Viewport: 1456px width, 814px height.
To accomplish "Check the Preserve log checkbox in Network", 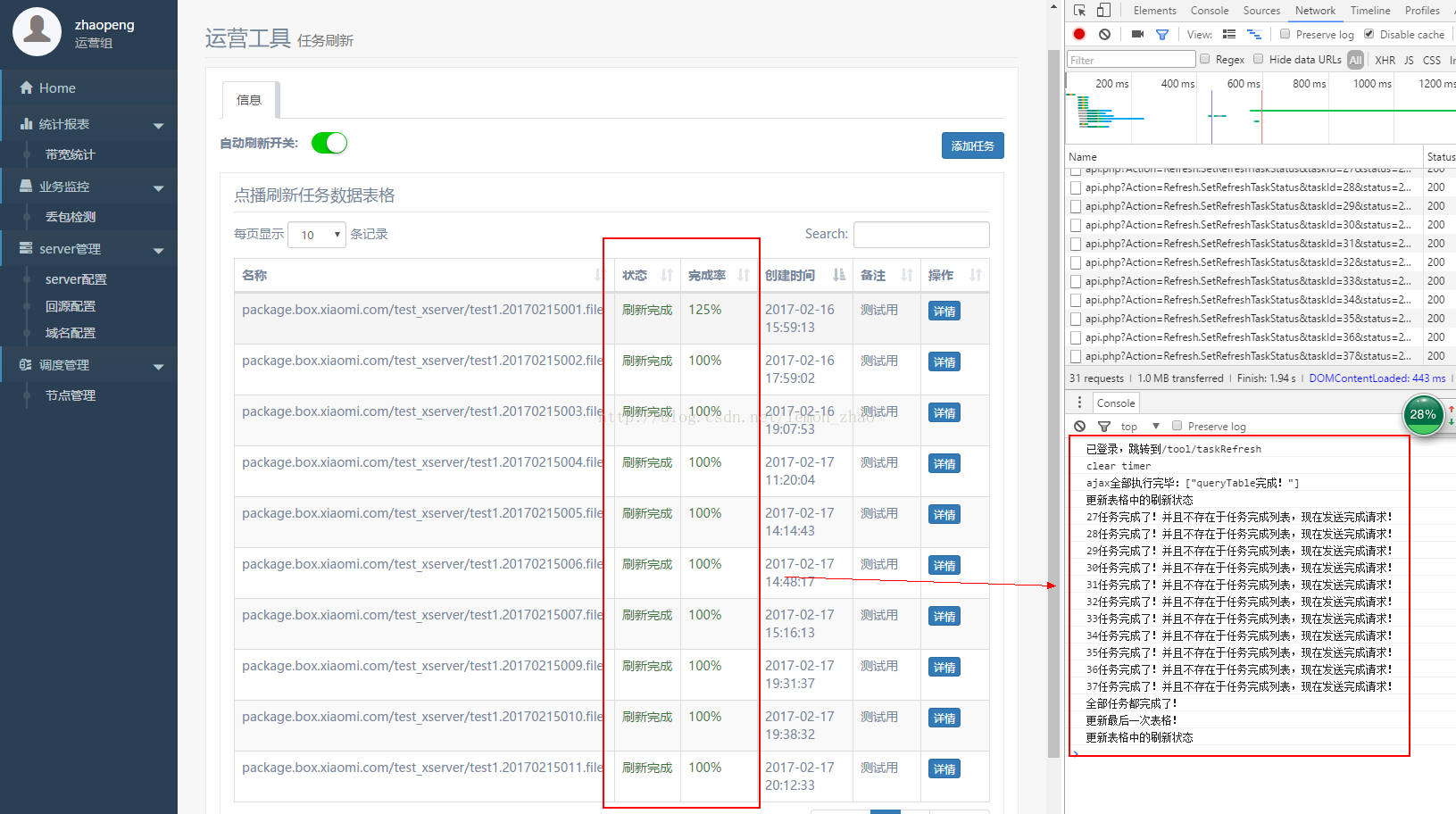I will [x=1285, y=34].
